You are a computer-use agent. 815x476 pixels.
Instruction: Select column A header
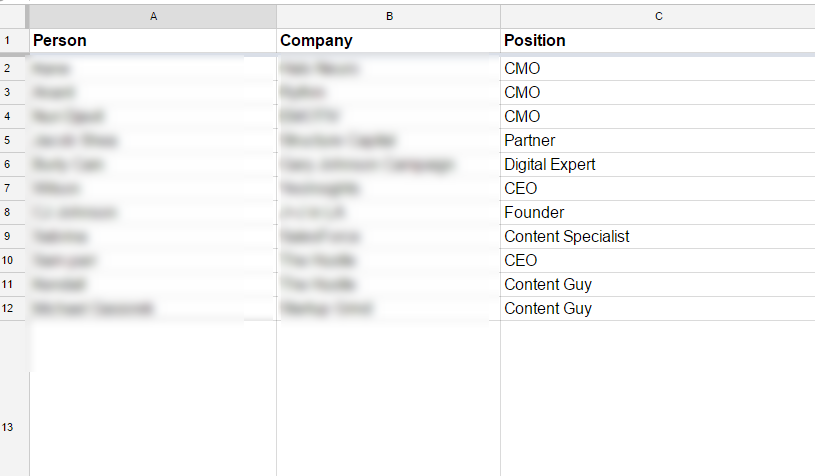[153, 16]
